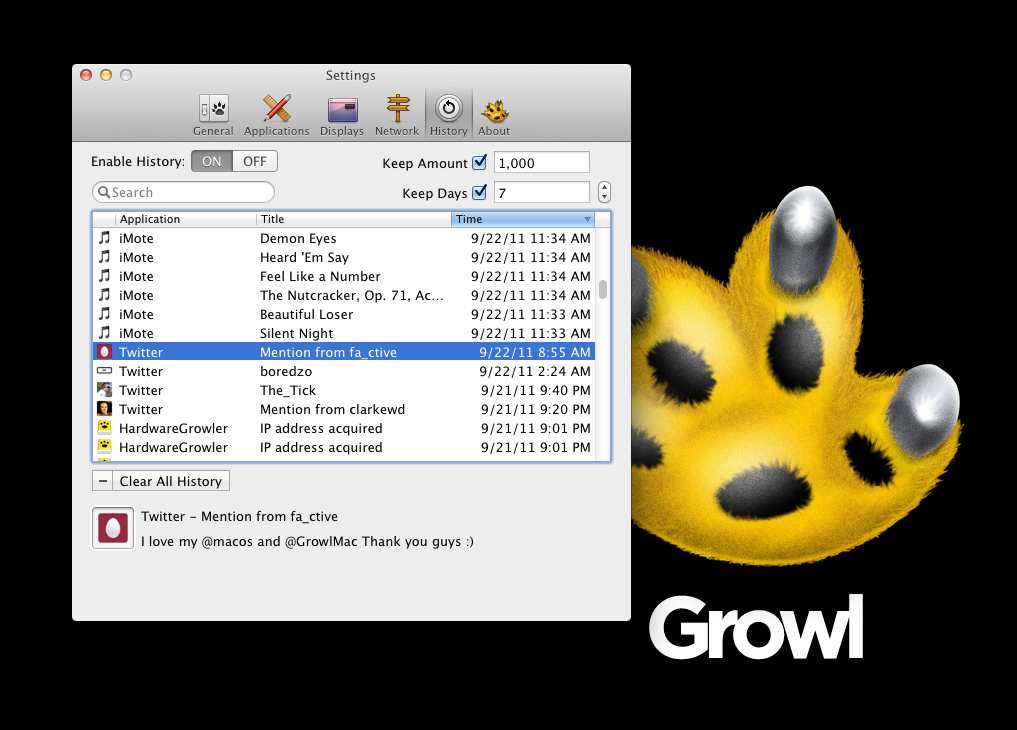Click the Keep Amount field showing 1,000

542,162
